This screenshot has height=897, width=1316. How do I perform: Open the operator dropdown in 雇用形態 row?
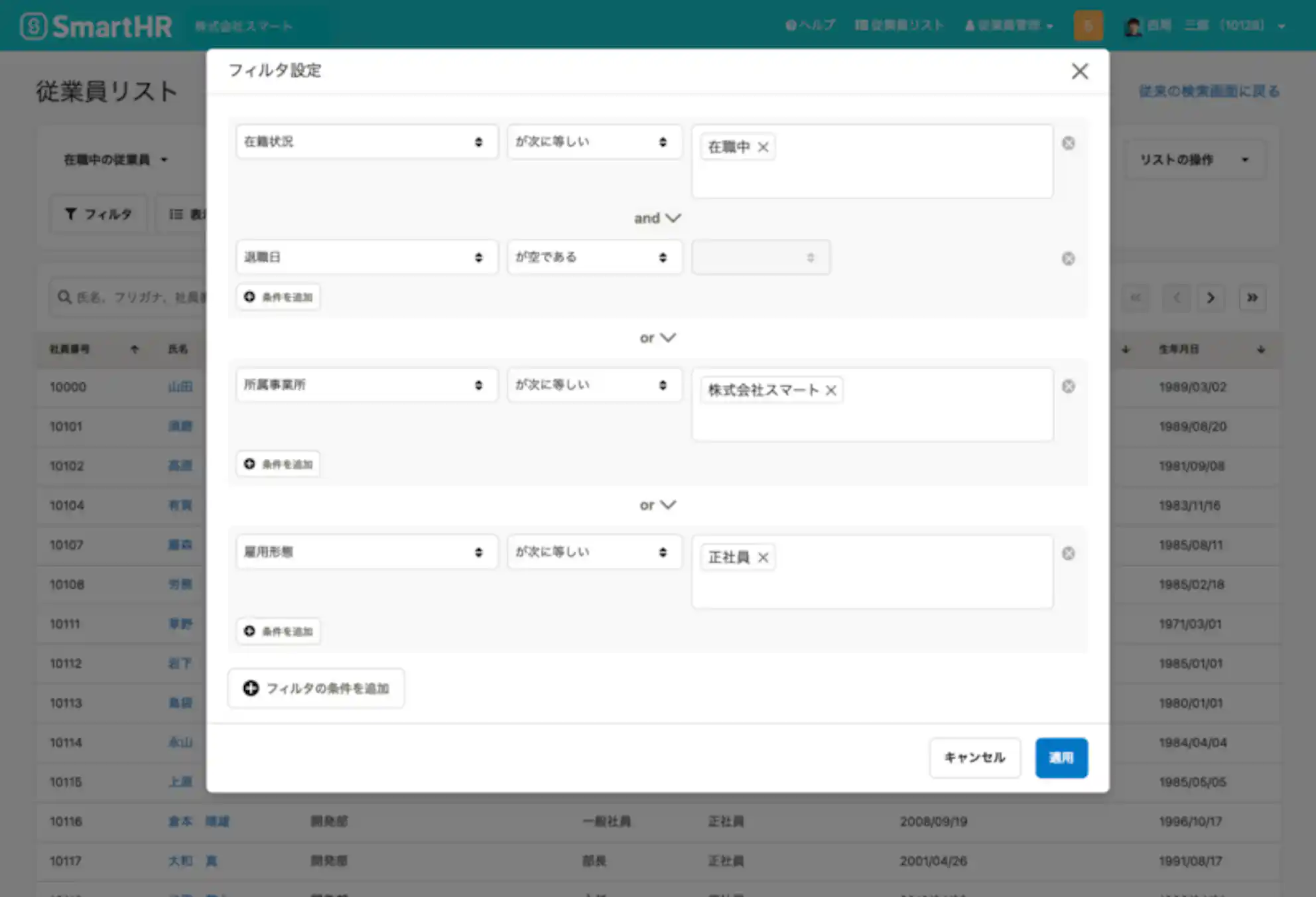[x=594, y=552]
